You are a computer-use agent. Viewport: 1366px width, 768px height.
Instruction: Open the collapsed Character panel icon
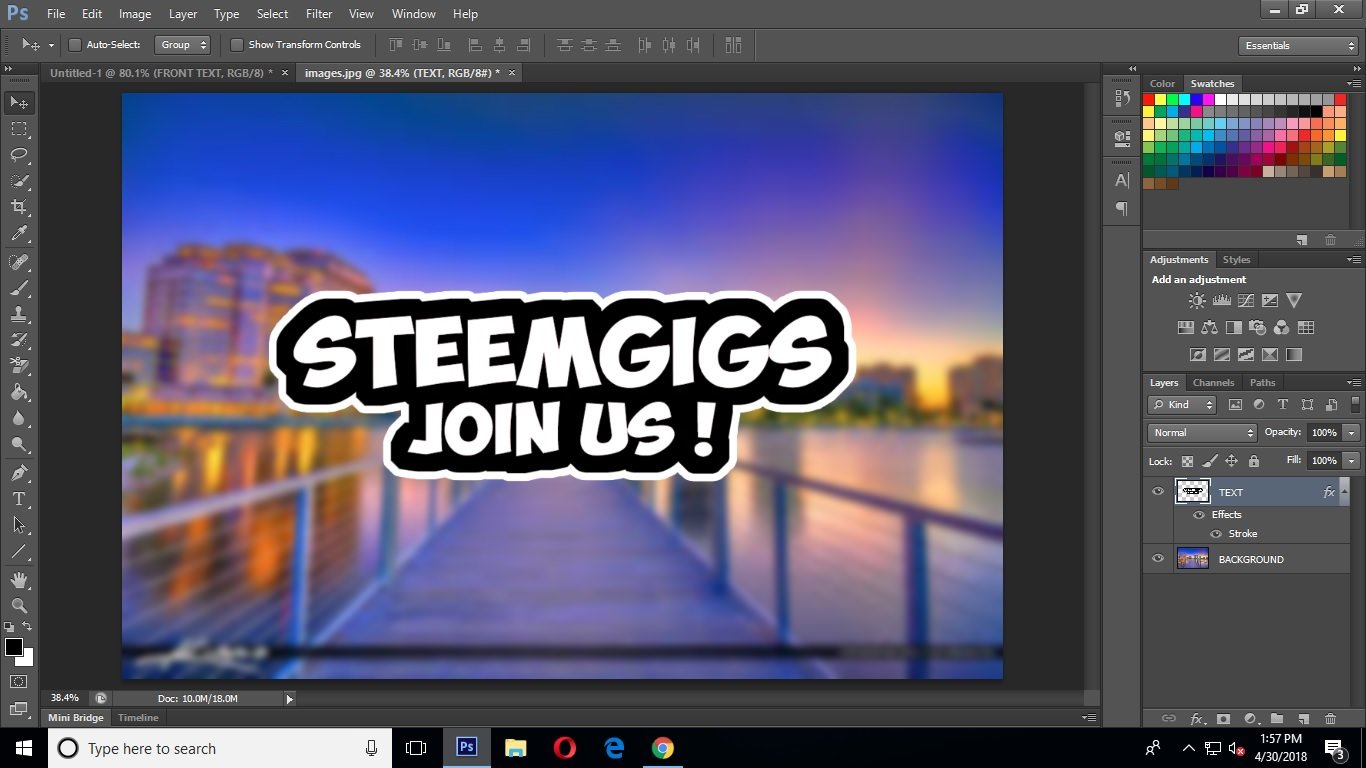coord(1122,181)
